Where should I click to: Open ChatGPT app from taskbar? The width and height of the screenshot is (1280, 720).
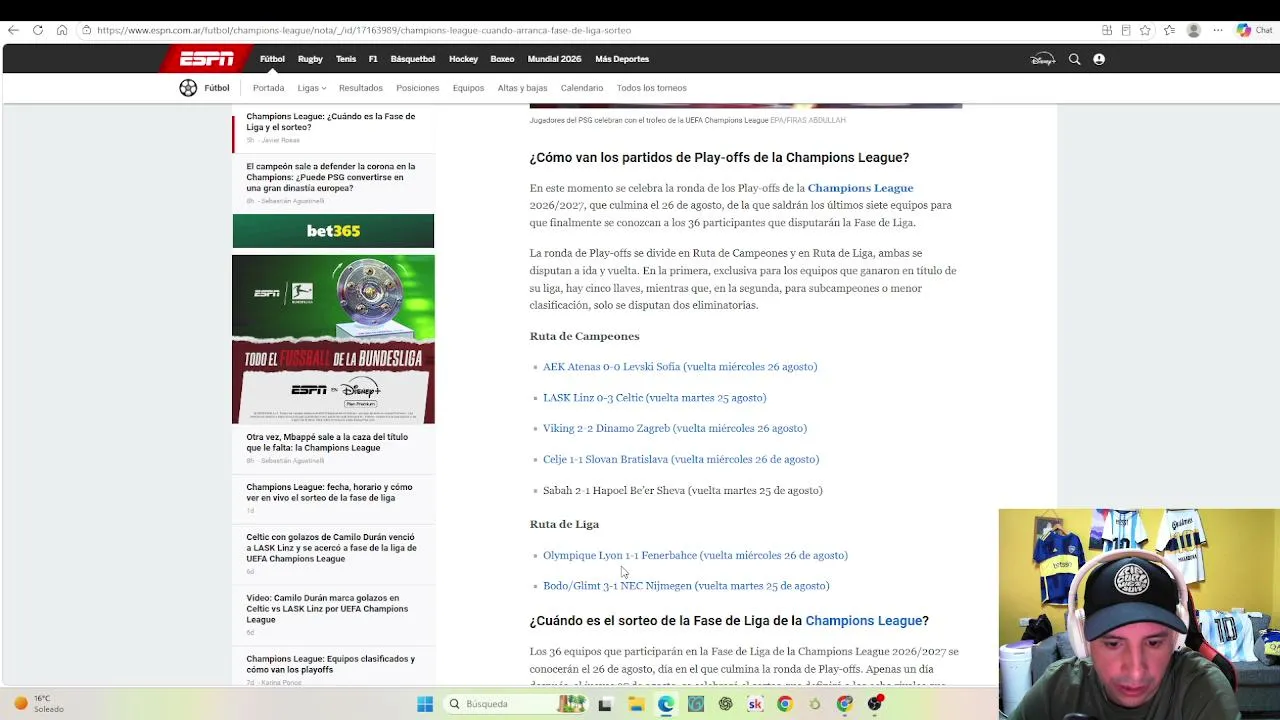[x=725, y=704]
